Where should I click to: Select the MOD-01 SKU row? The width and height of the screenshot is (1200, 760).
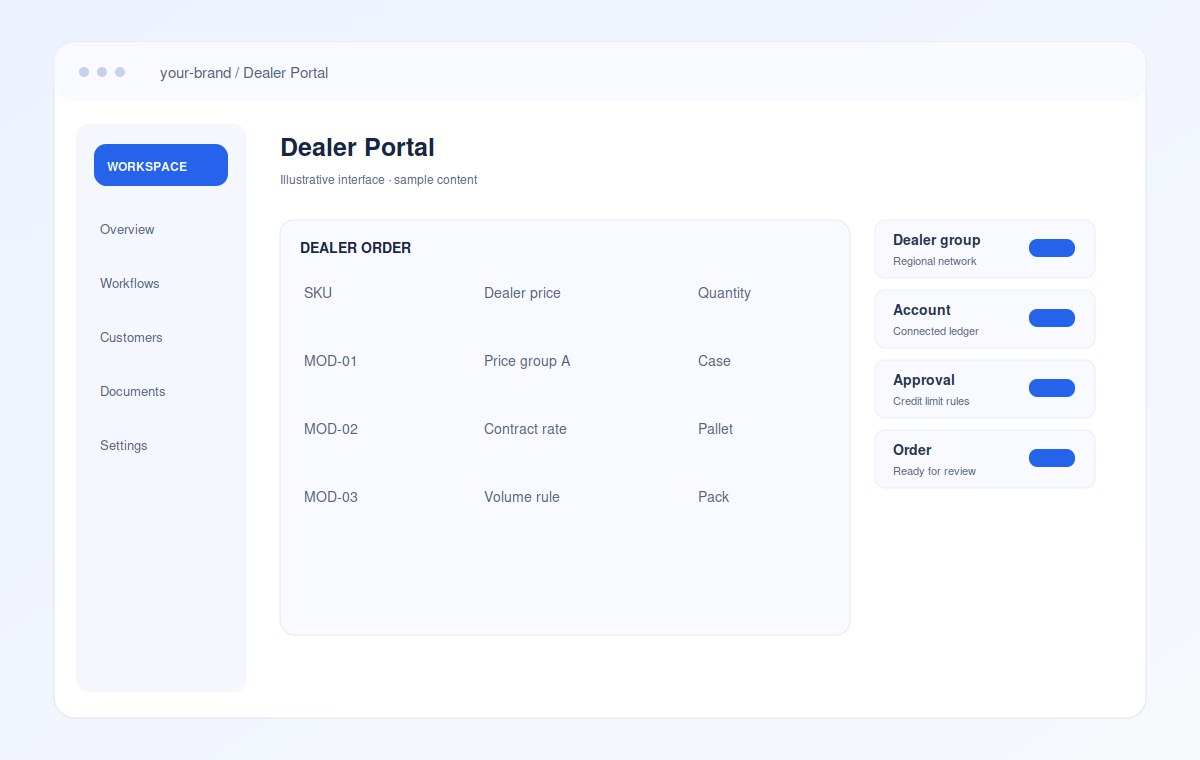point(565,361)
